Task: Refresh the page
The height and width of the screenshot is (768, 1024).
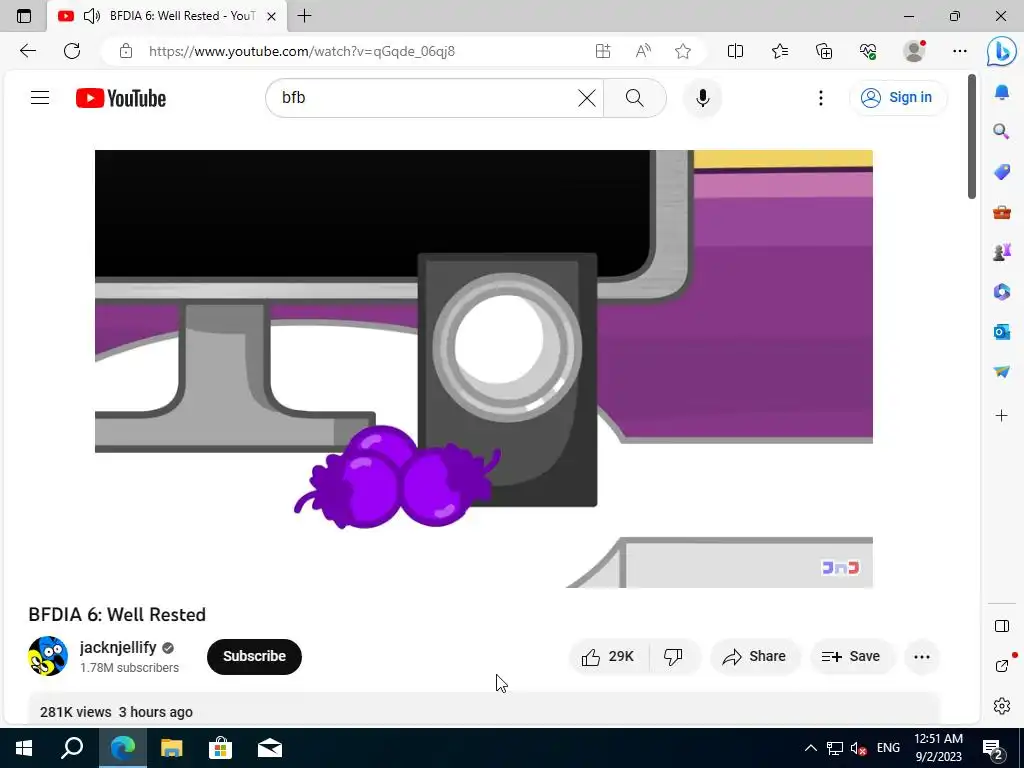Action: coord(72,51)
